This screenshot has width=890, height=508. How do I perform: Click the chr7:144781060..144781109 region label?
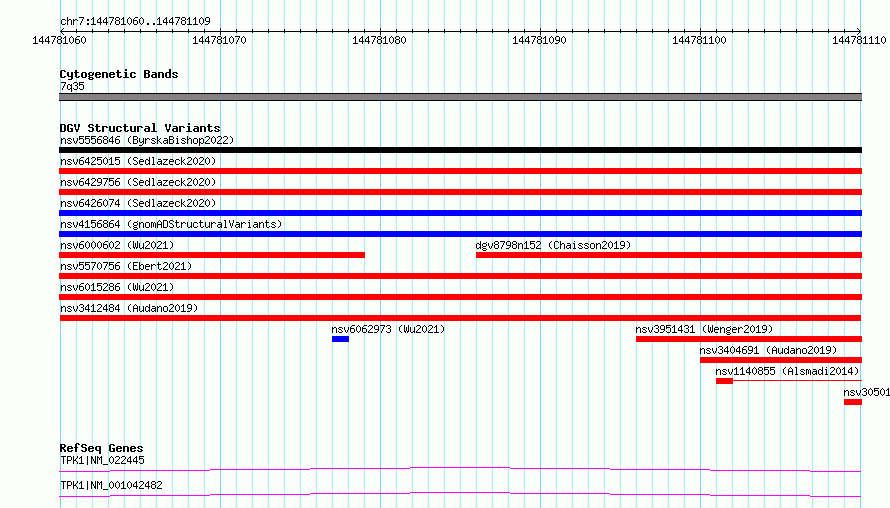pos(135,21)
